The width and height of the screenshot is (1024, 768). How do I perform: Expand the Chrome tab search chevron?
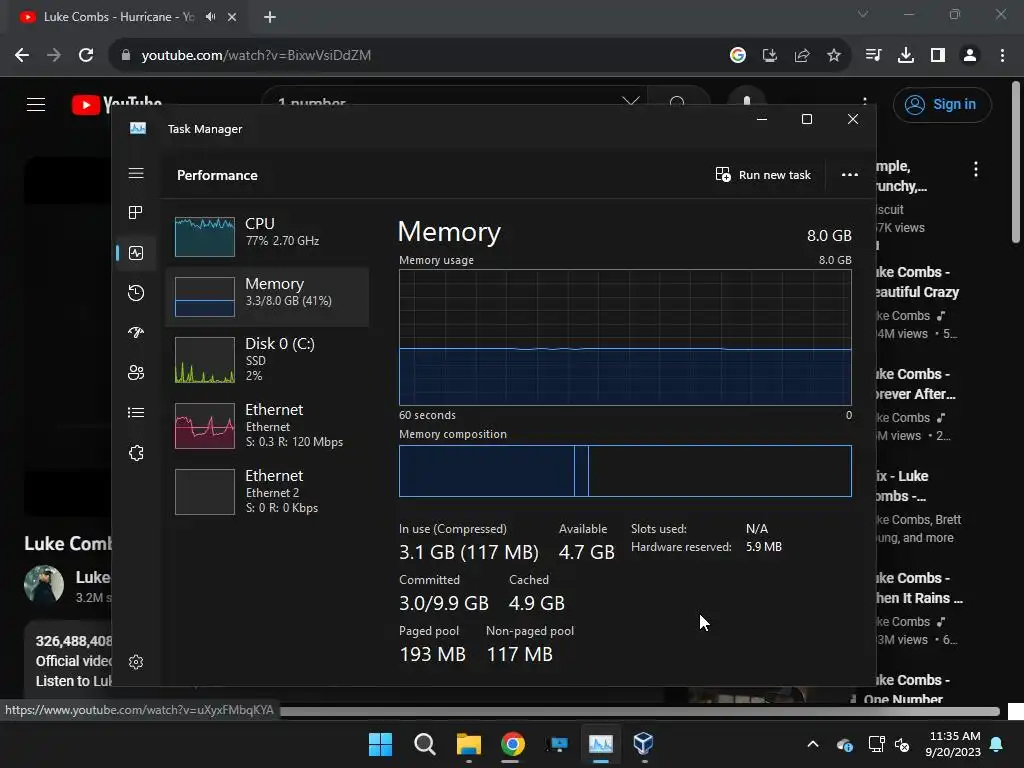coord(863,14)
